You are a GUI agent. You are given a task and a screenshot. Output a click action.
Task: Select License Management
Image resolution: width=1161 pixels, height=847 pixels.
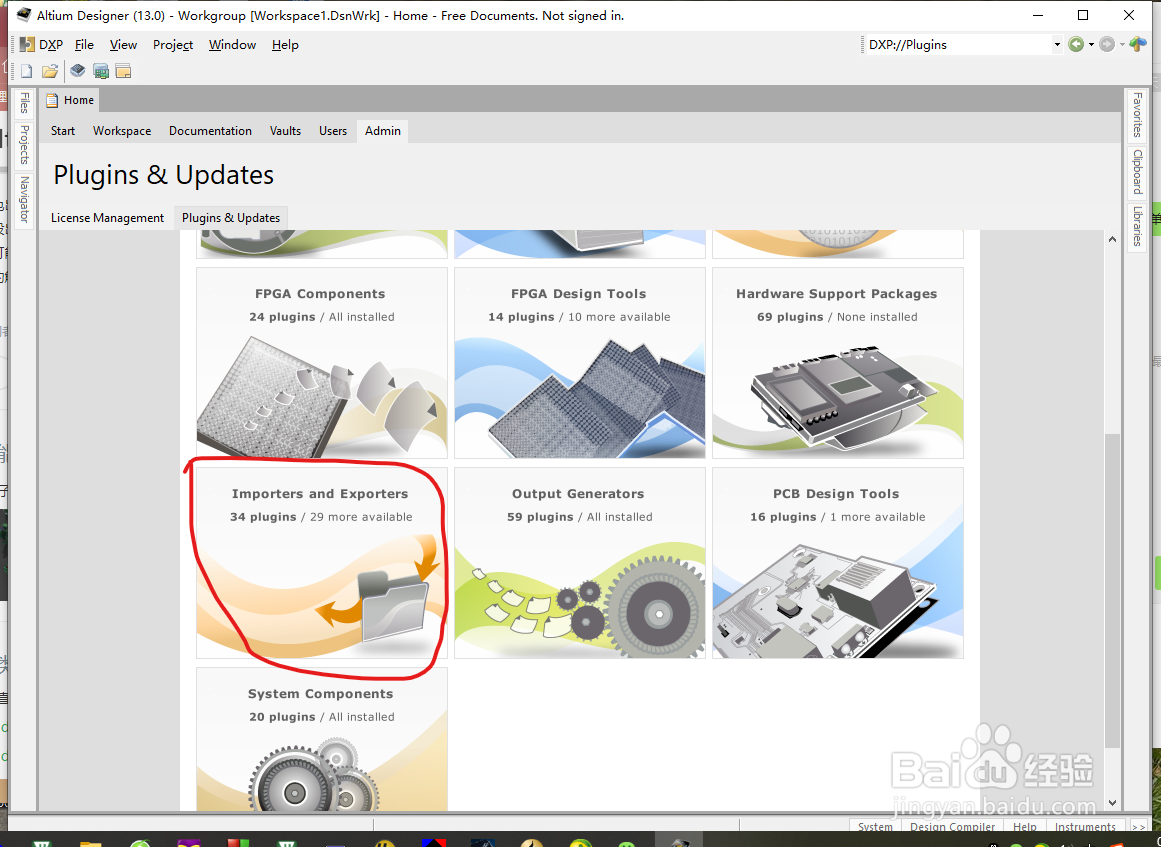click(107, 217)
